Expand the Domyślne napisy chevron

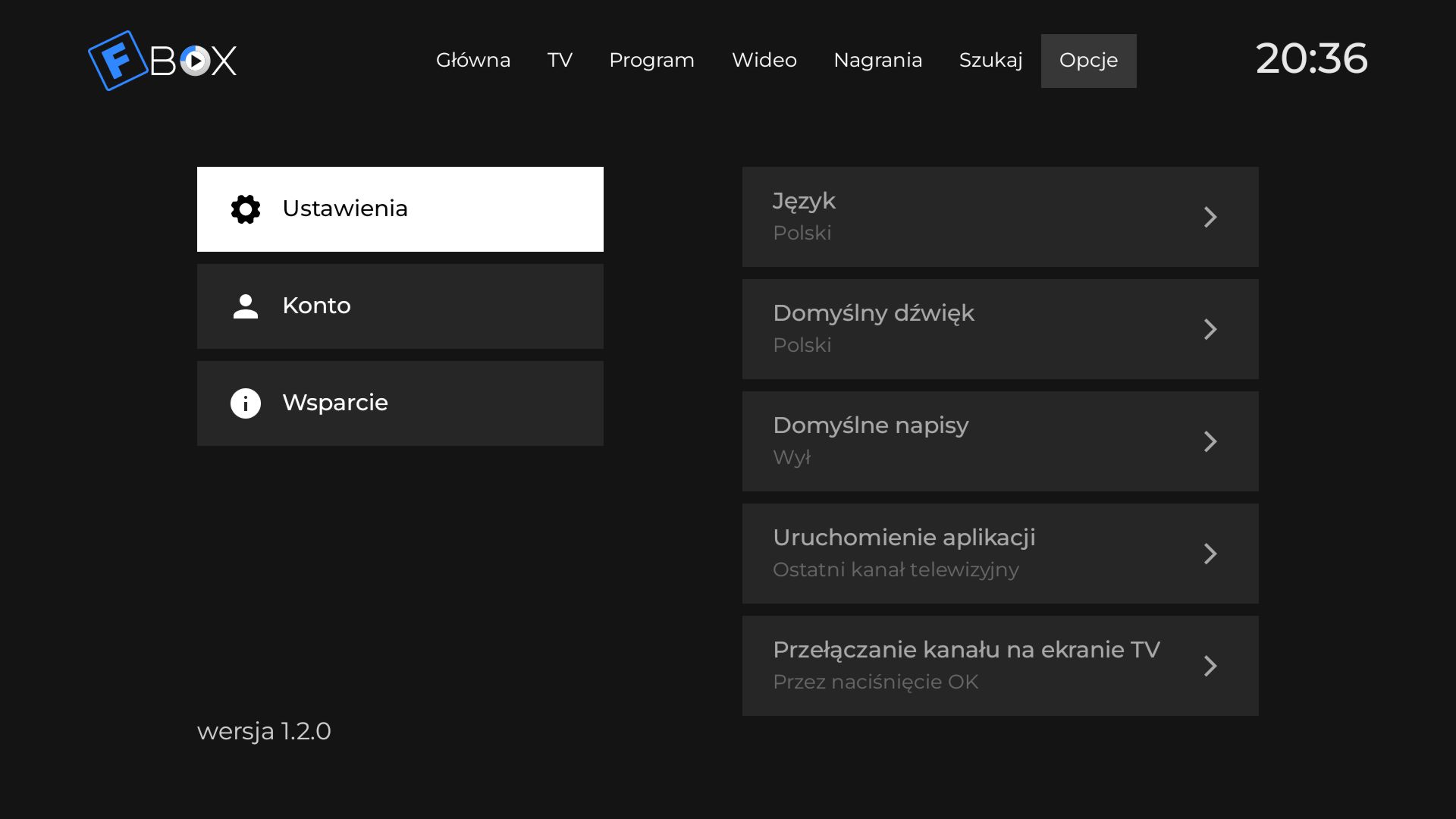(1210, 441)
